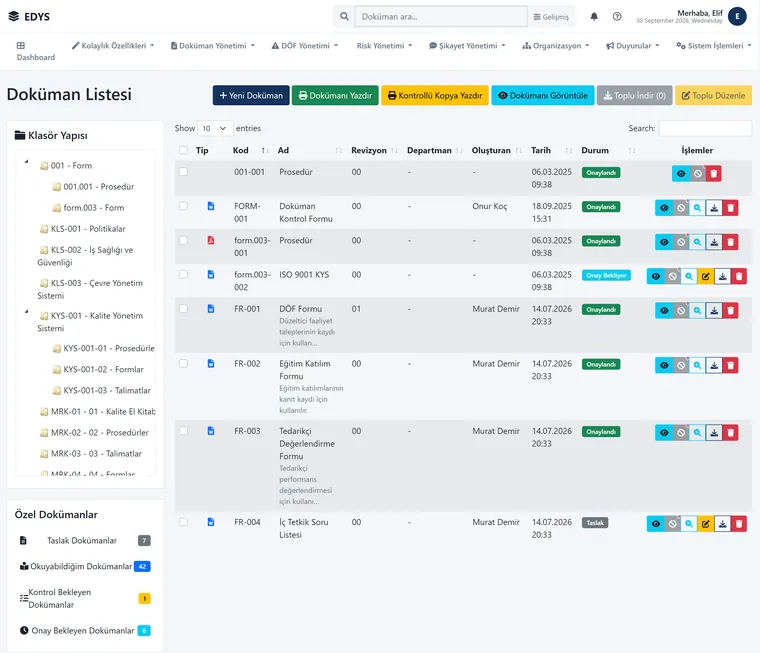Check the box next to FR-004
The height and width of the screenshot is (653, 760).
[x=183, y=522]
